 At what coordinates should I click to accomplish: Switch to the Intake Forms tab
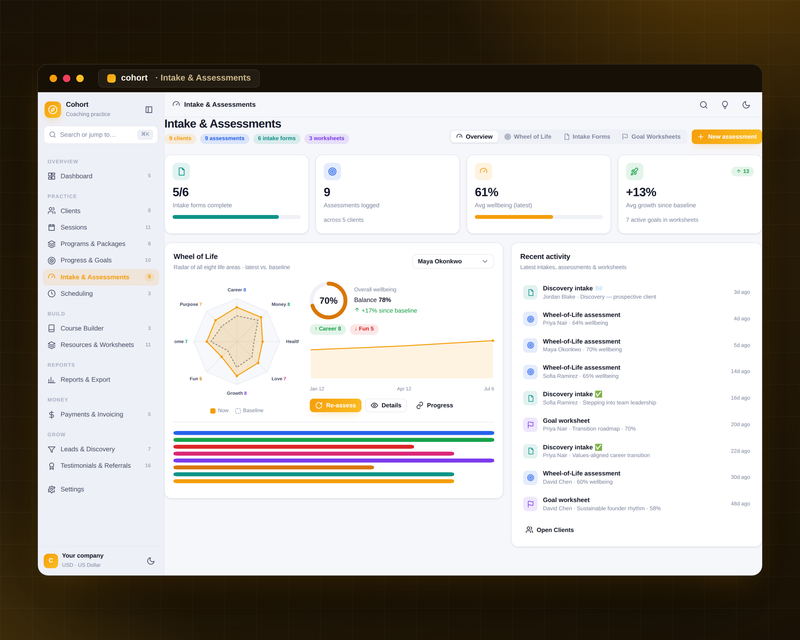click(x=587, y=136)
